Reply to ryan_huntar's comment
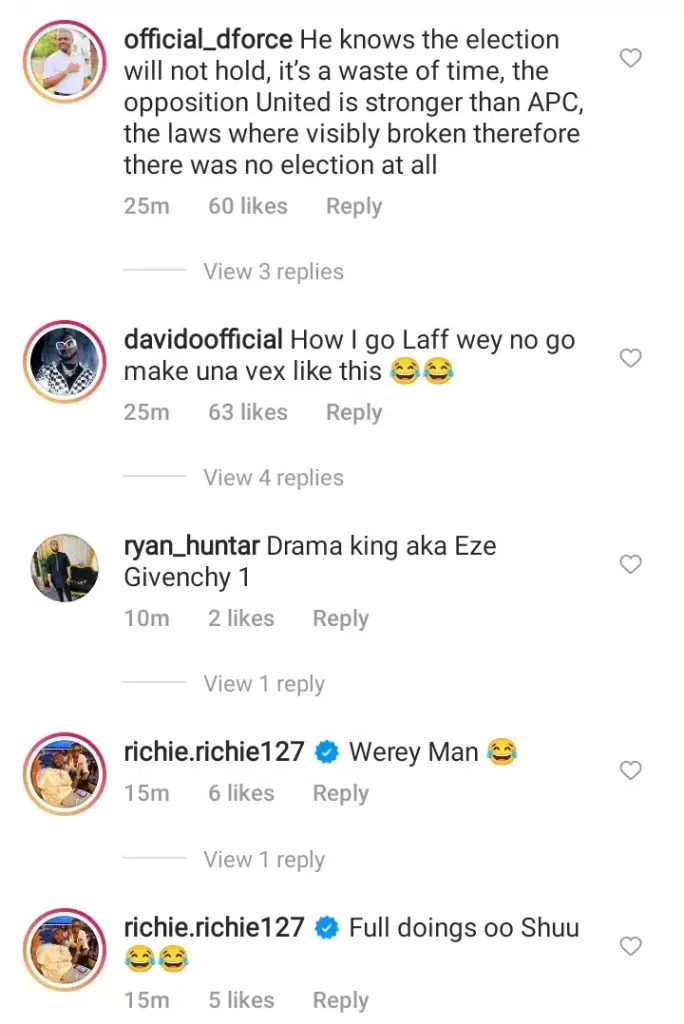 (341, 619)
